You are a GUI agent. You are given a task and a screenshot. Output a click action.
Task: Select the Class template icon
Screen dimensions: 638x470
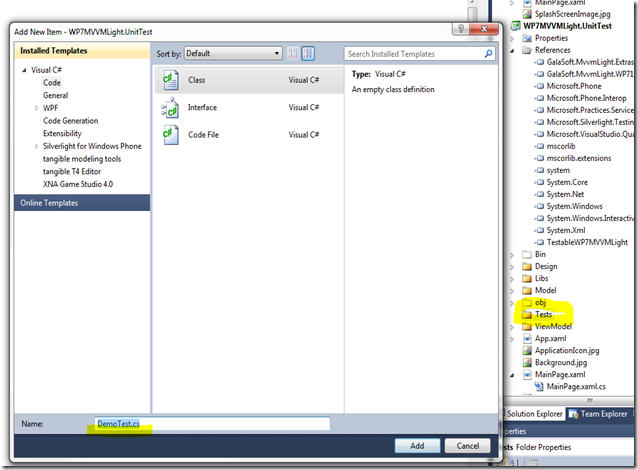(x=170, y=80)
